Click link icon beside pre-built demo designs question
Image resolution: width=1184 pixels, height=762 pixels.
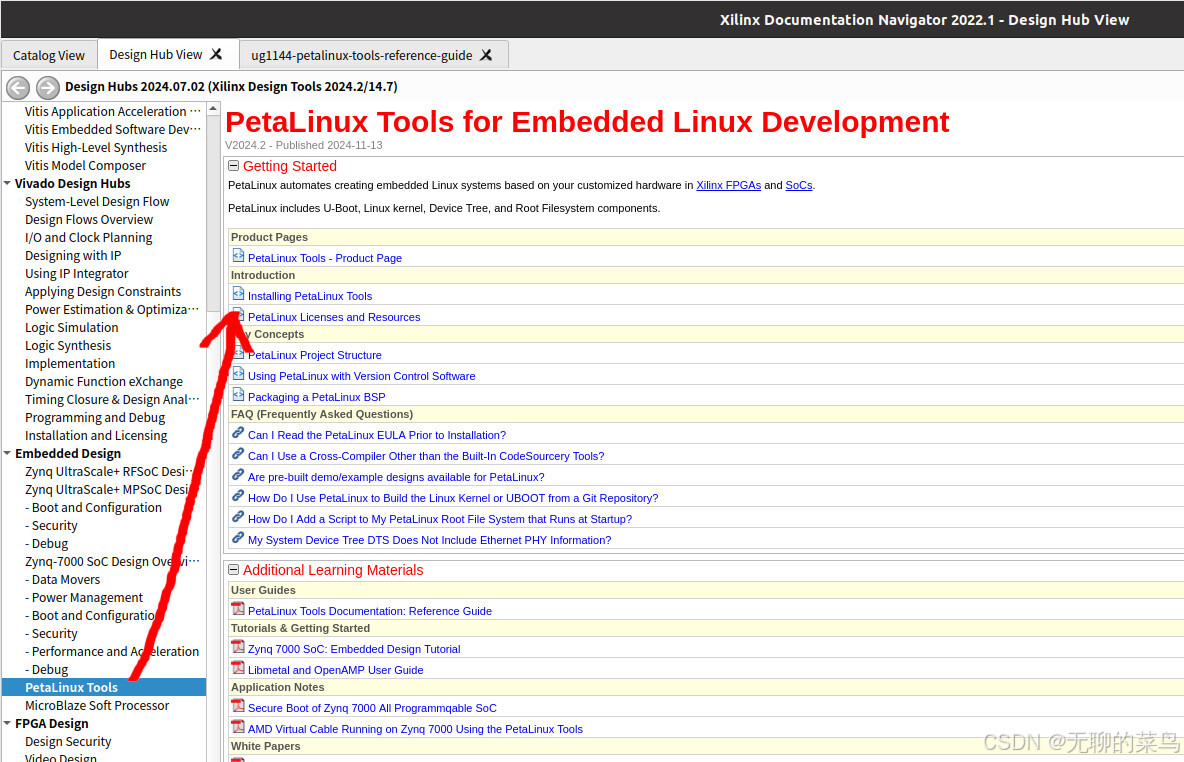click(x=238, y=475)
